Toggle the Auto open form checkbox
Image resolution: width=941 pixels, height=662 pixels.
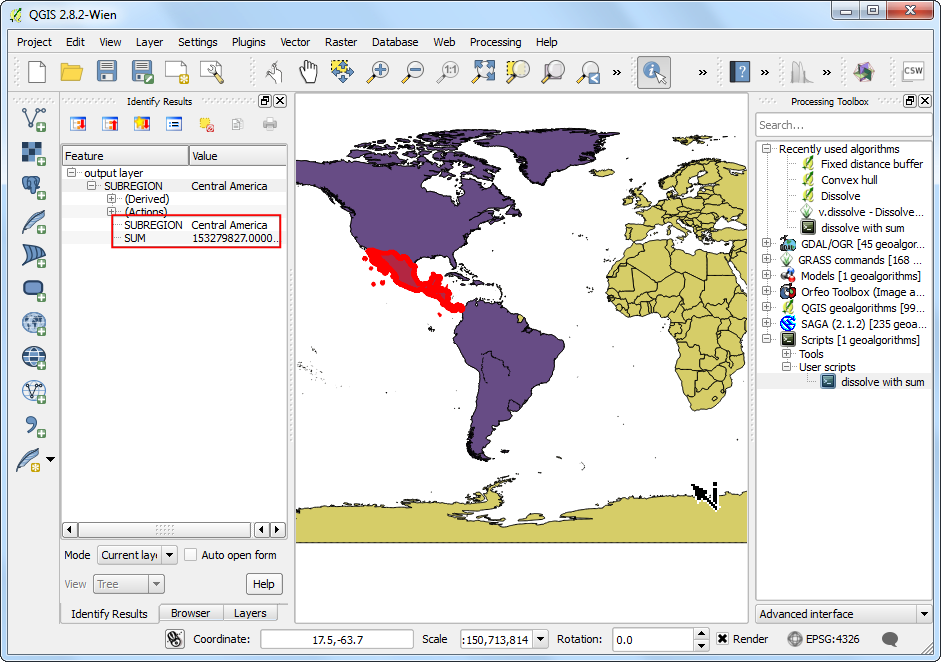(x=190, y=555)
